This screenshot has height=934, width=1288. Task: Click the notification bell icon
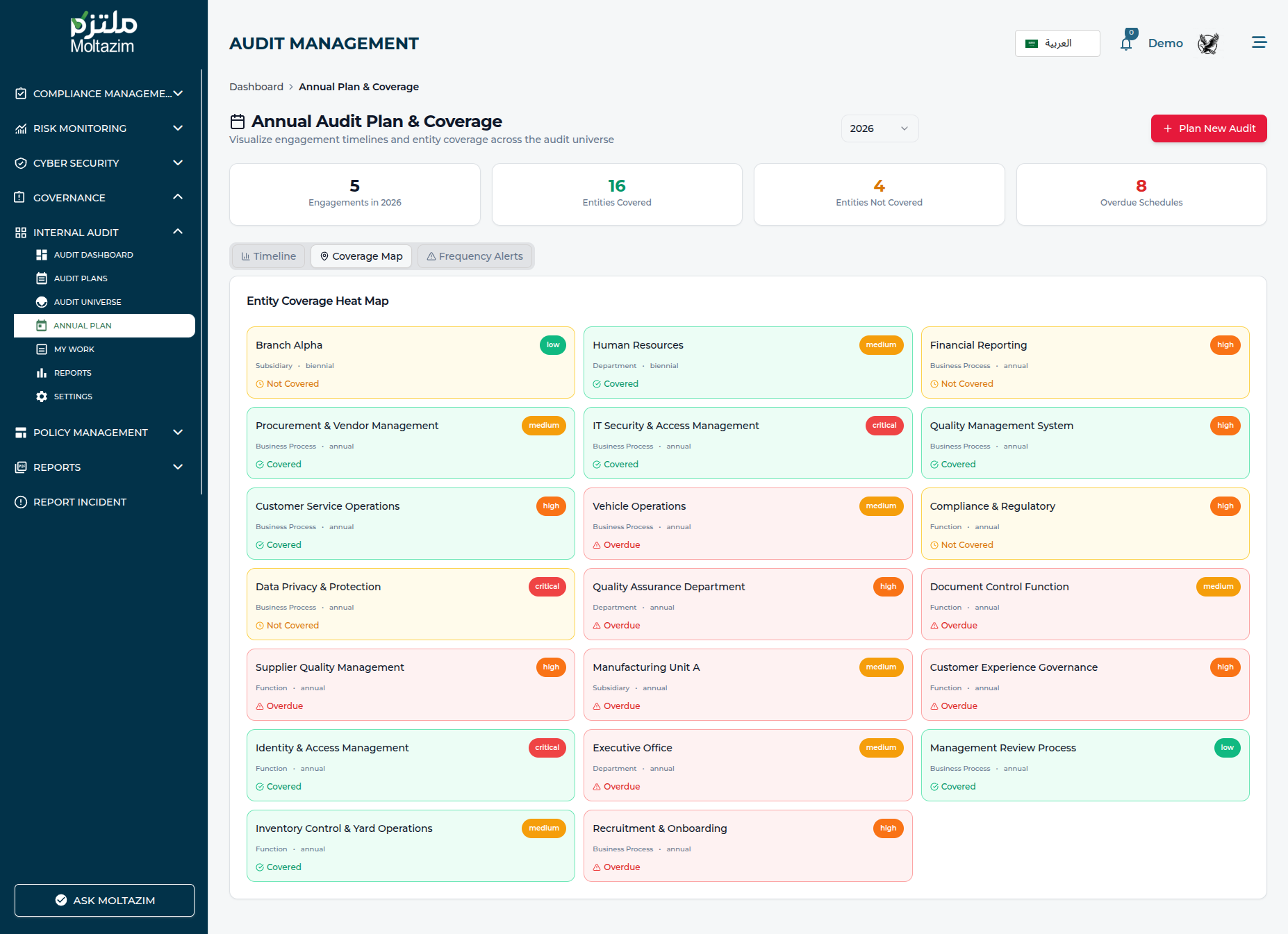1126,44
